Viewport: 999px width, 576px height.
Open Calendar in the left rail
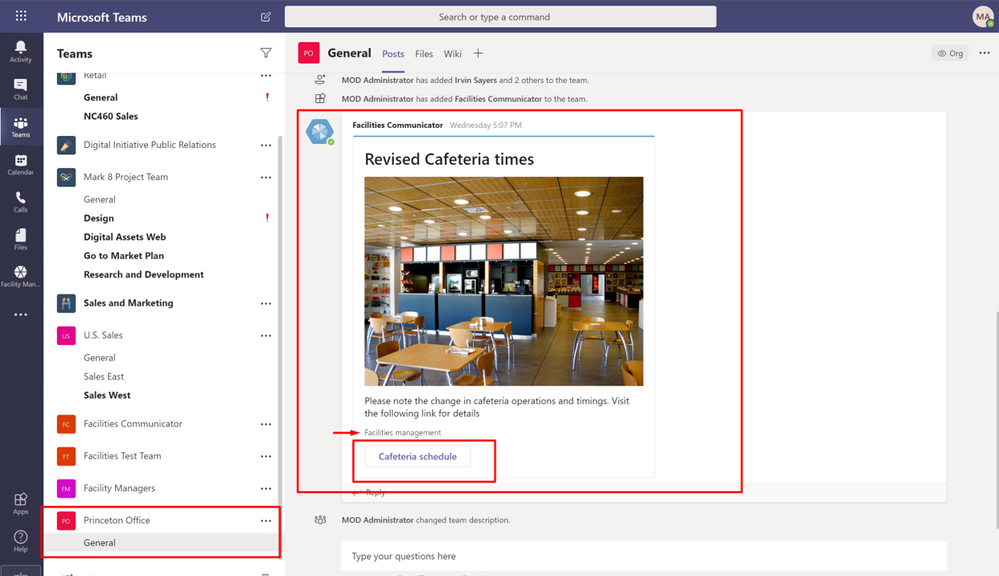tap(20, 164)
